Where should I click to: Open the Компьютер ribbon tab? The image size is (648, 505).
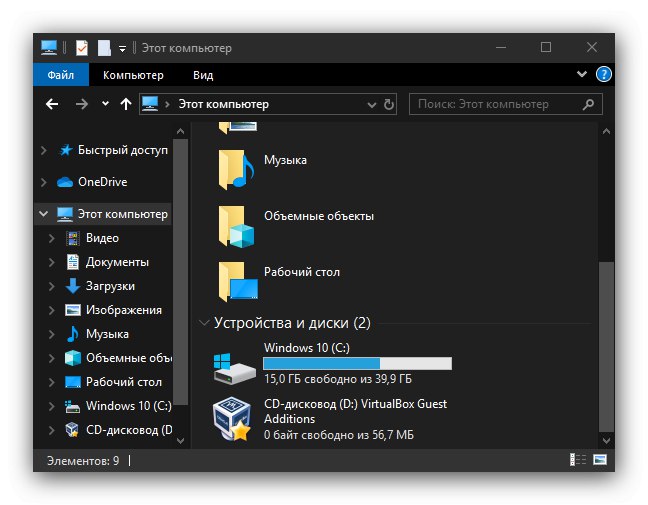133,75
